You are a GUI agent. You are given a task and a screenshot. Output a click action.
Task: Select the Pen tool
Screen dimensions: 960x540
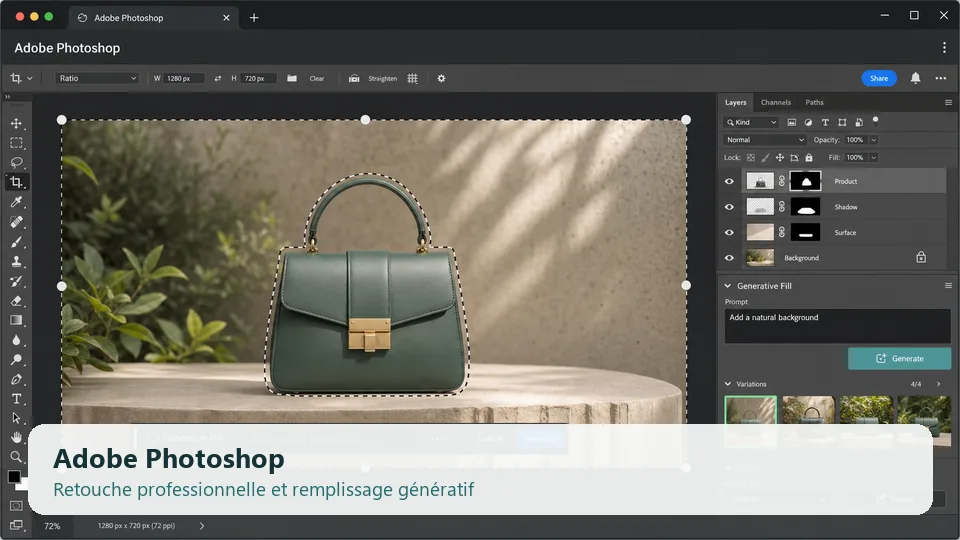17,379
